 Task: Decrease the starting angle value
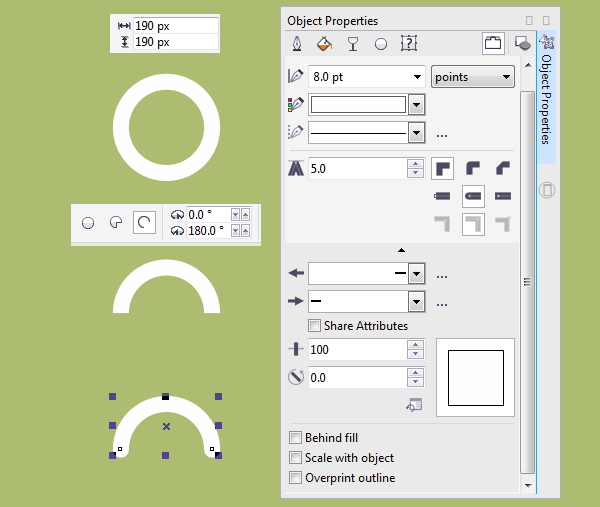[x=235, y=215]
